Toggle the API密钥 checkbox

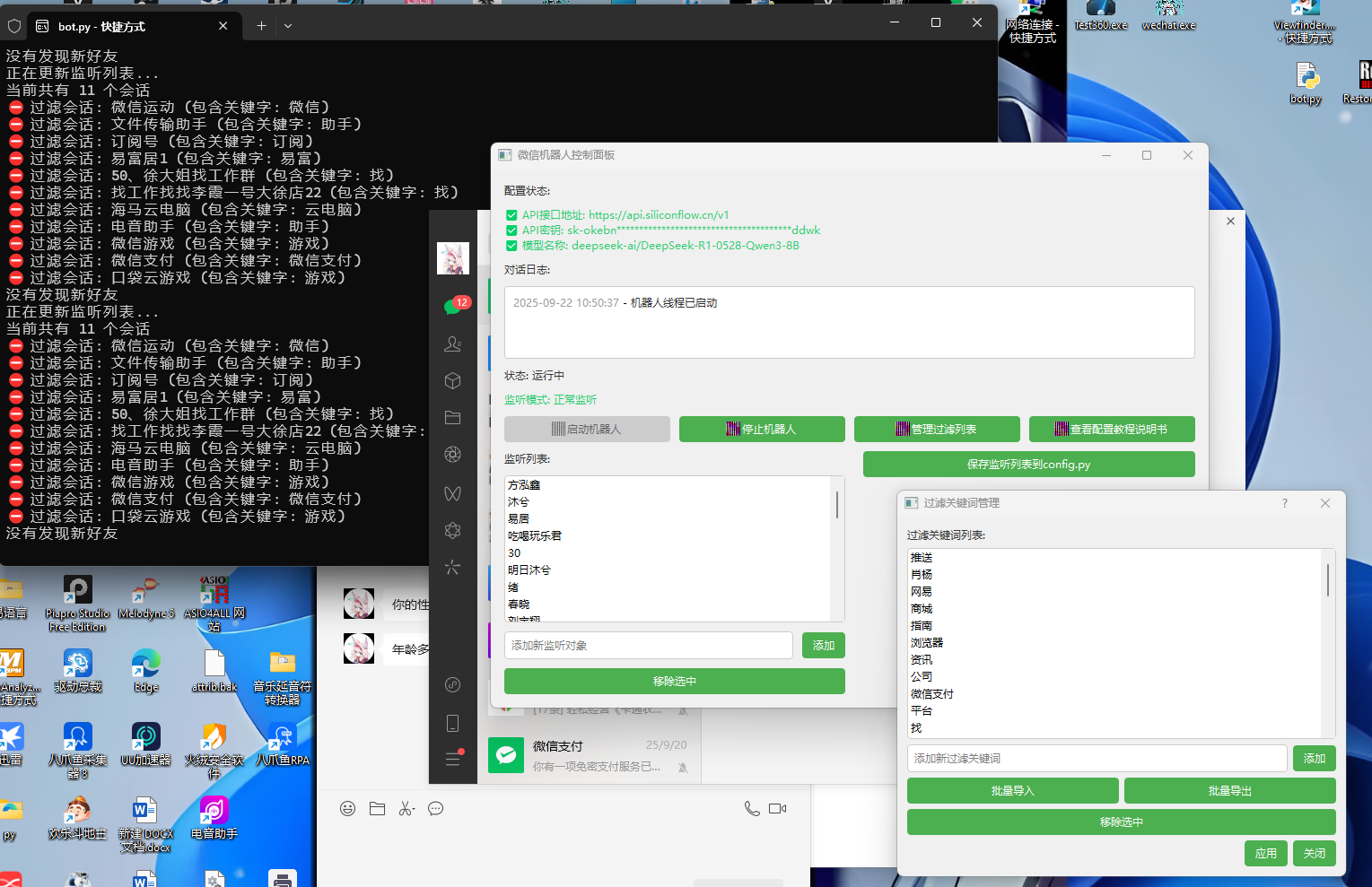pyautogui.click(x=511, y=230)
